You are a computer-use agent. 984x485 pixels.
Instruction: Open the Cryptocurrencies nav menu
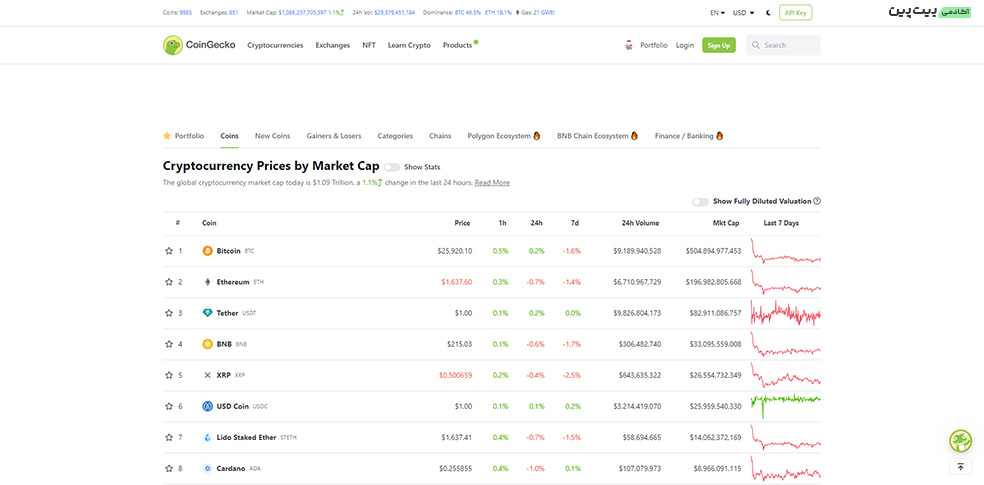point(275,45)
